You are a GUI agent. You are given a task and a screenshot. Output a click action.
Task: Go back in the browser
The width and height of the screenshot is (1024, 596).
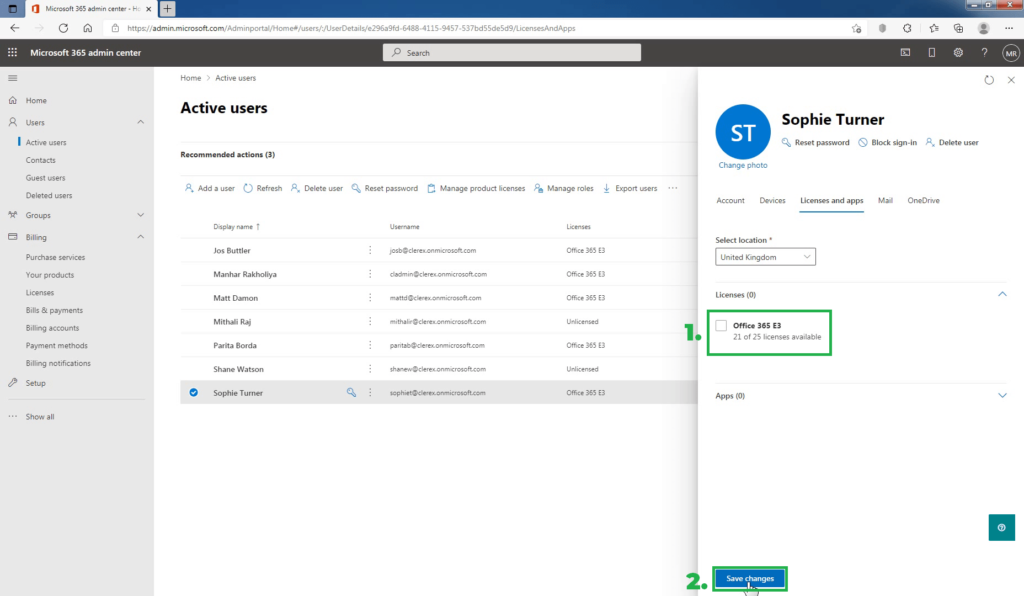[x=15, y=28]
